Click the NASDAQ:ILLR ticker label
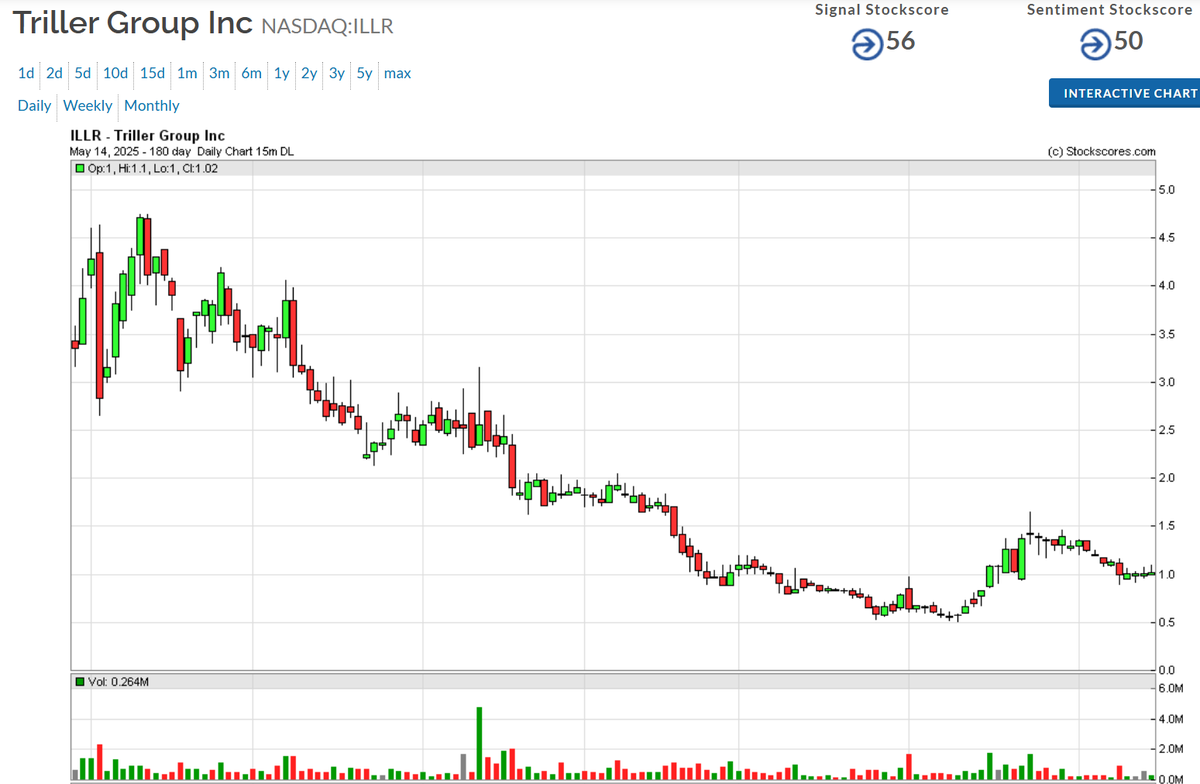Screen dimensions: 1200x784 327,26
